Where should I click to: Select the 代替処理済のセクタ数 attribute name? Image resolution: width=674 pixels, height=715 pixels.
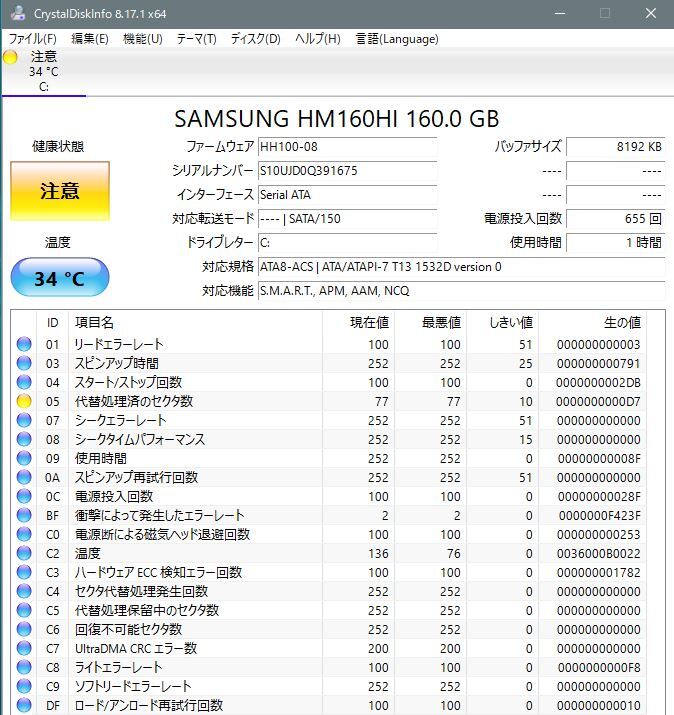(134, 401)
